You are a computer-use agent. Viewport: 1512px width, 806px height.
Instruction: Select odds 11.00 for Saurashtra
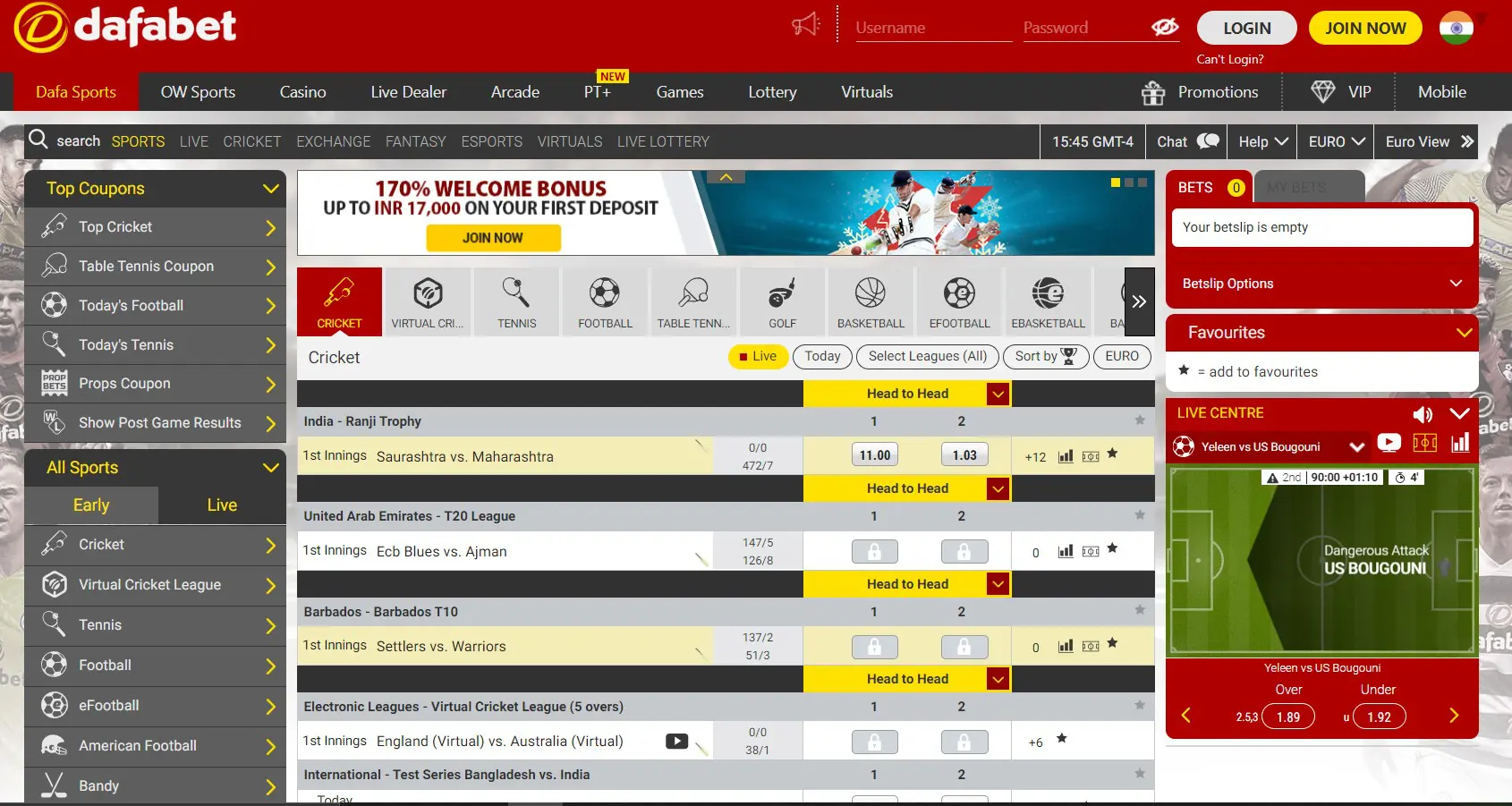click(x=874, y=455)
